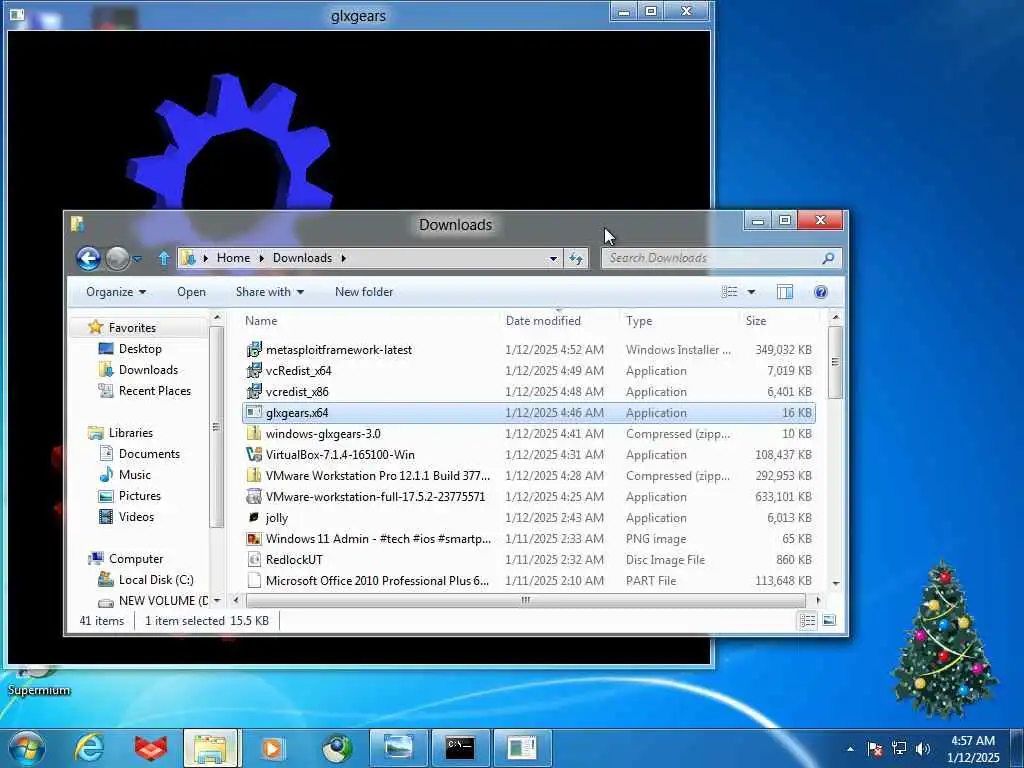1024x768 pixels.
Task: Select the Favorites group in the sidebar
Action: coord(132,328)
